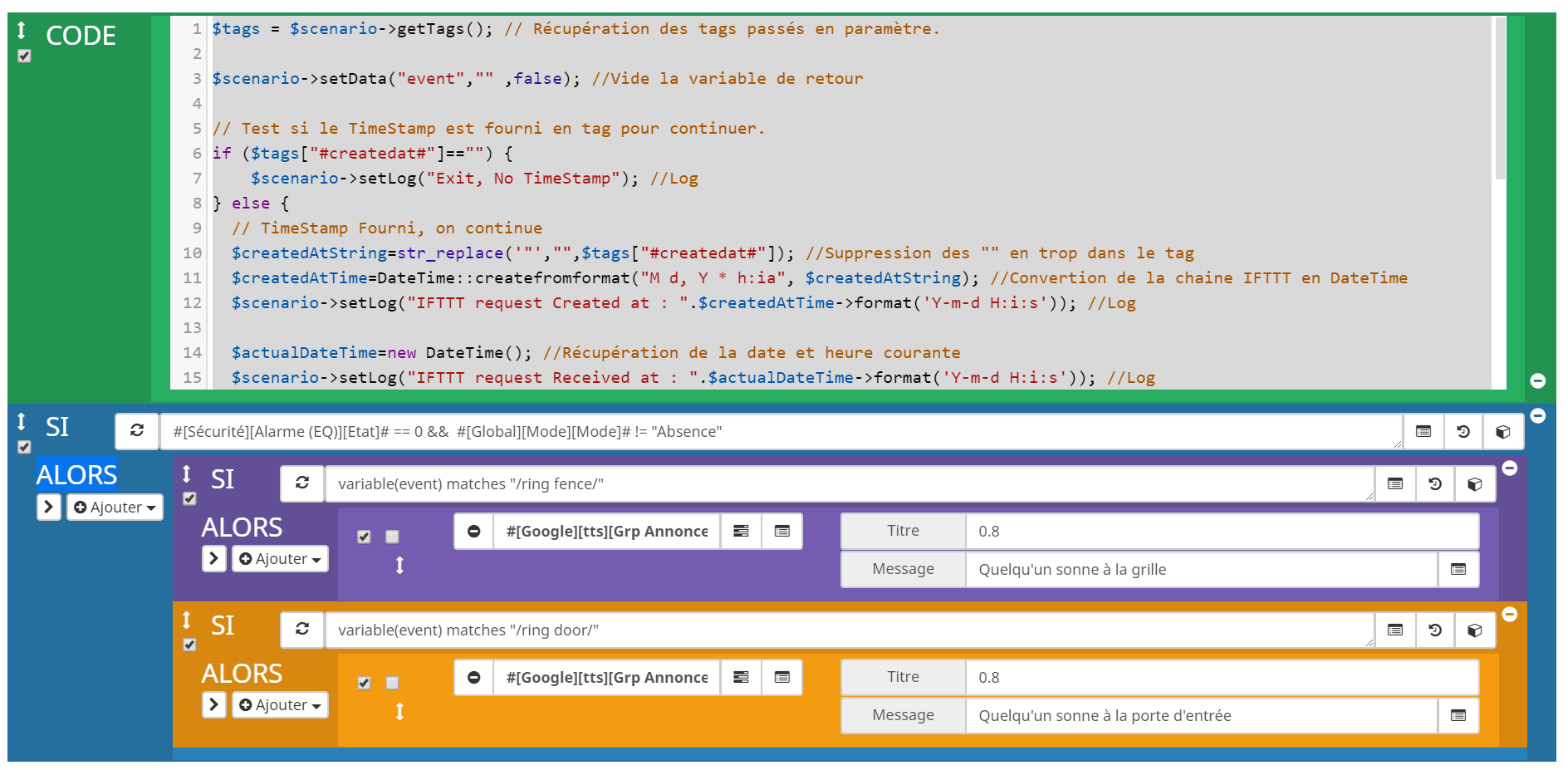The height and width of the screenshot is (770, 1568).
Task: Toggle the ring fence SI block checkbox
Action: click(x=189, y=498)
